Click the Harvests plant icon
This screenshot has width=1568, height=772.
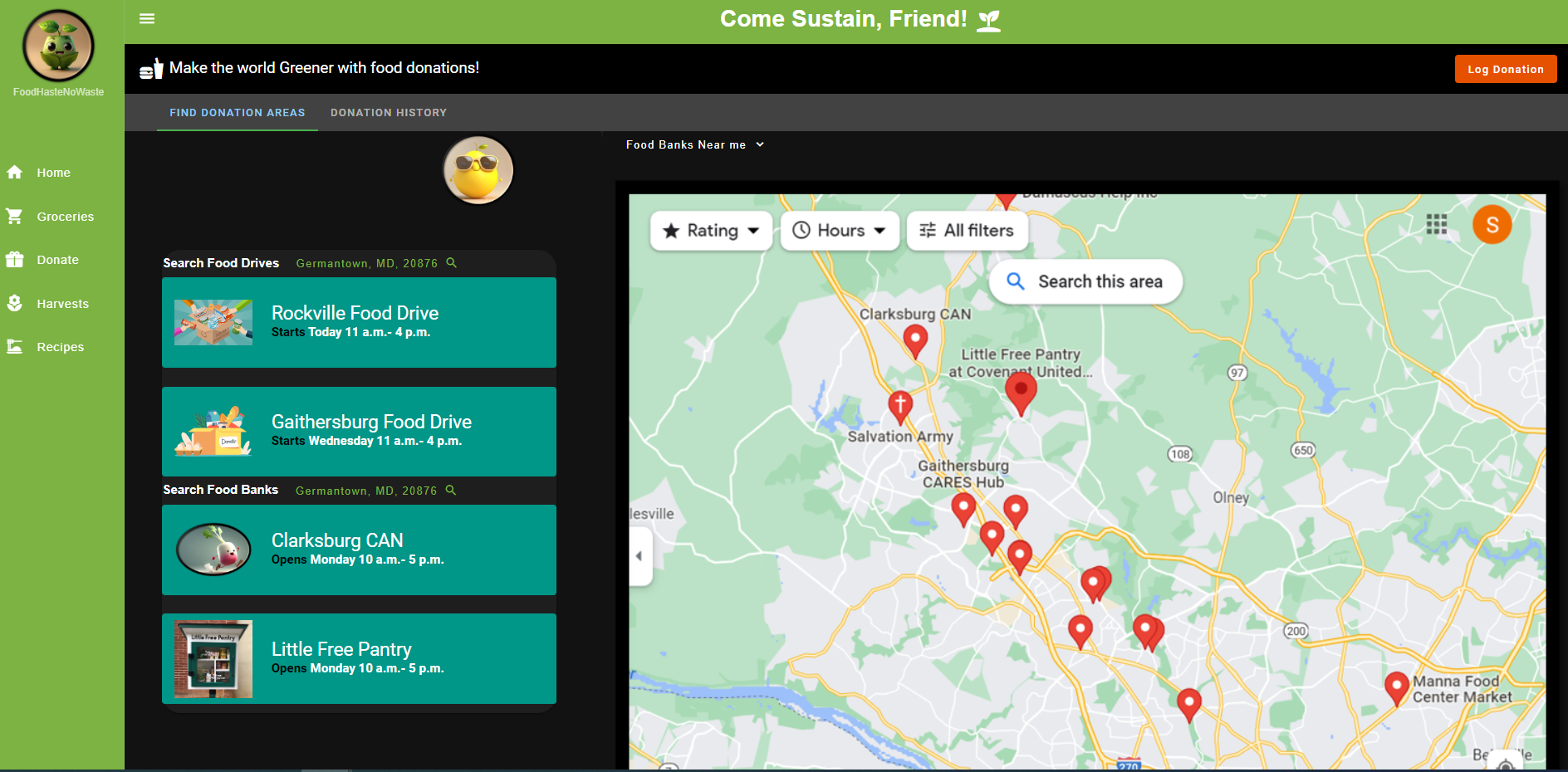[x=15, y=303]
